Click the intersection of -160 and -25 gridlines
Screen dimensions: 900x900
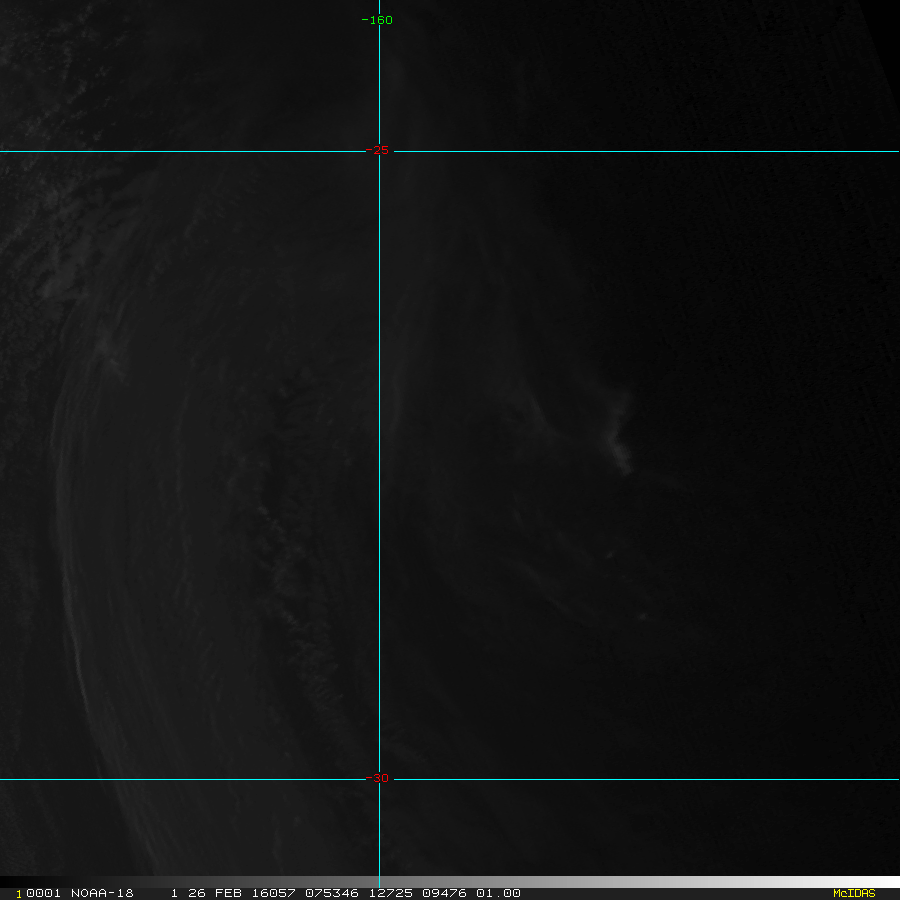pyautogui.click(x=379, y=152)
